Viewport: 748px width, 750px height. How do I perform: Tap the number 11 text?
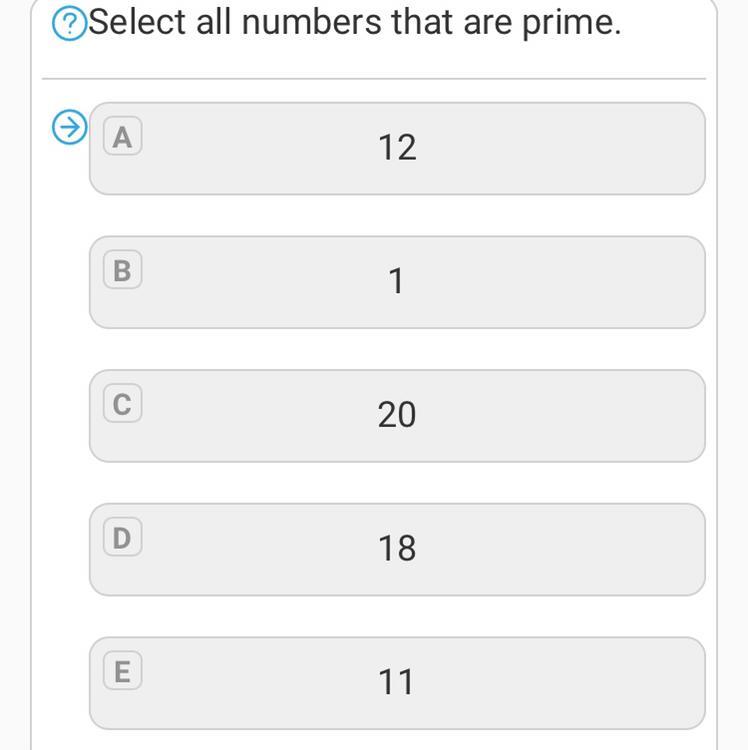397,682
